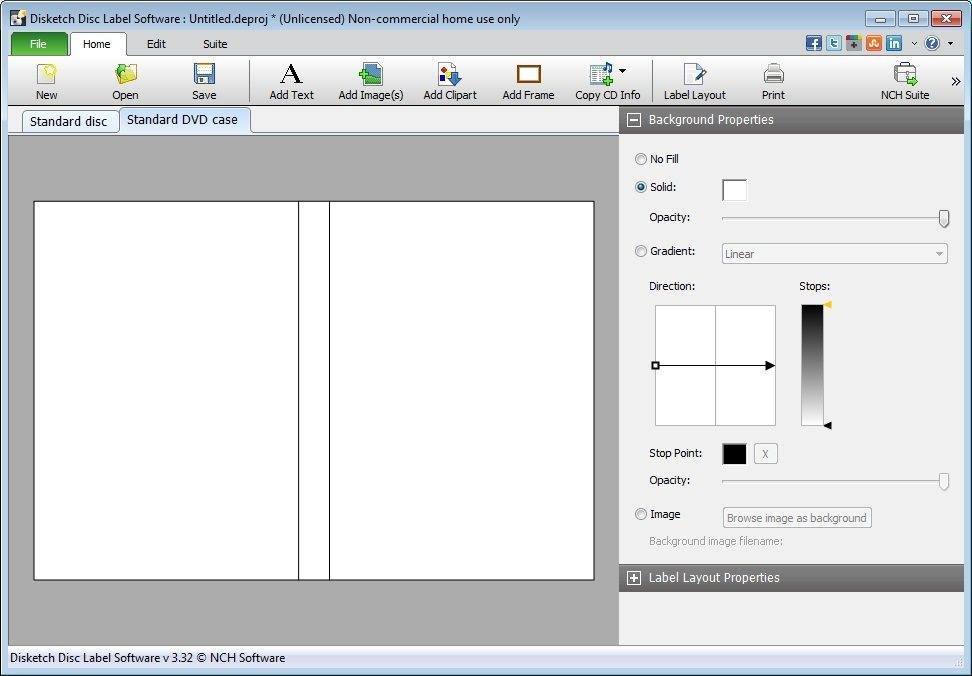The width and height of the screenshot is (972, 676).
Task: Open the Stop Point color swatch
Action: click(734, 453)
